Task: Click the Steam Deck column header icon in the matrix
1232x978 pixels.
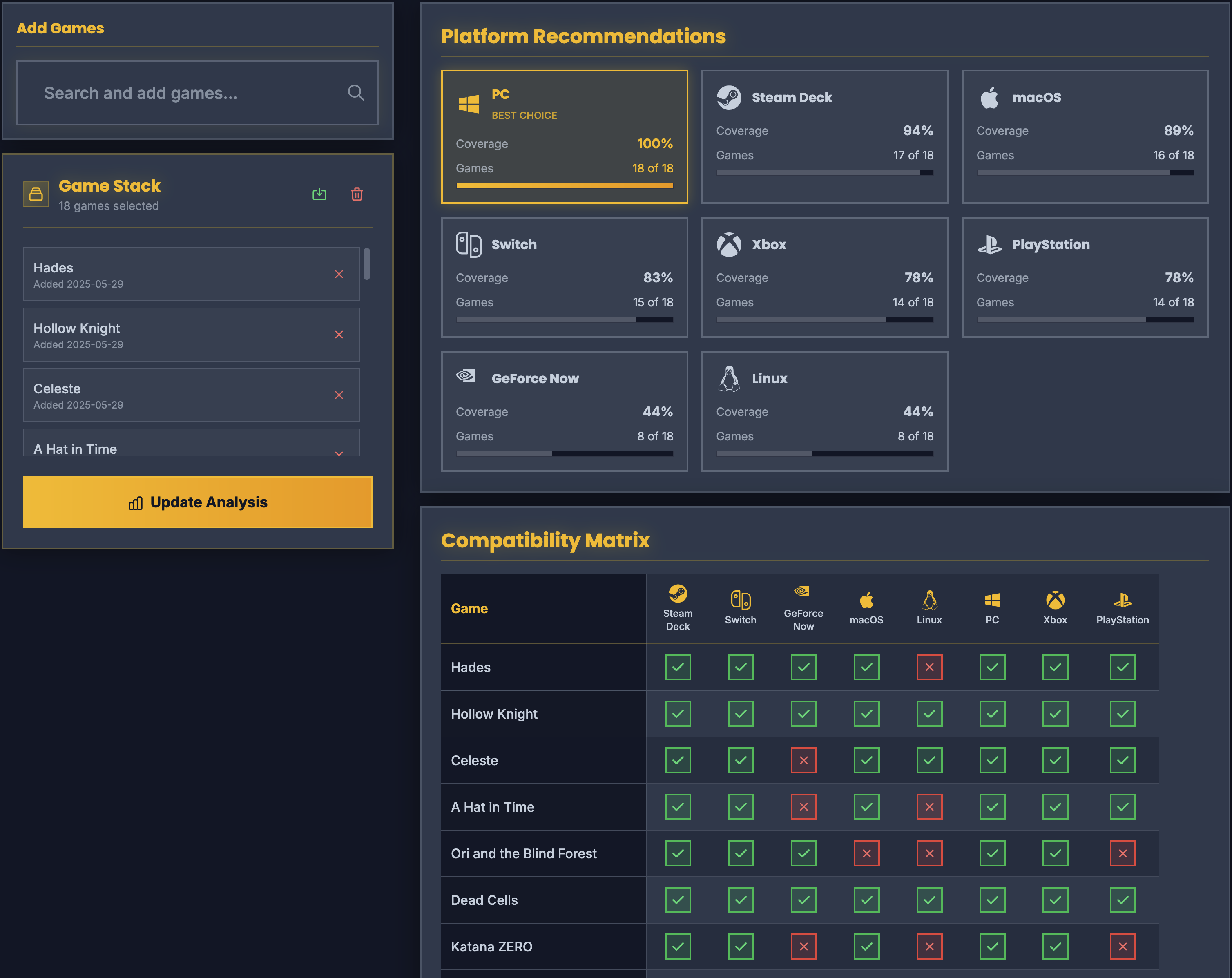Action: click(678, 593)
